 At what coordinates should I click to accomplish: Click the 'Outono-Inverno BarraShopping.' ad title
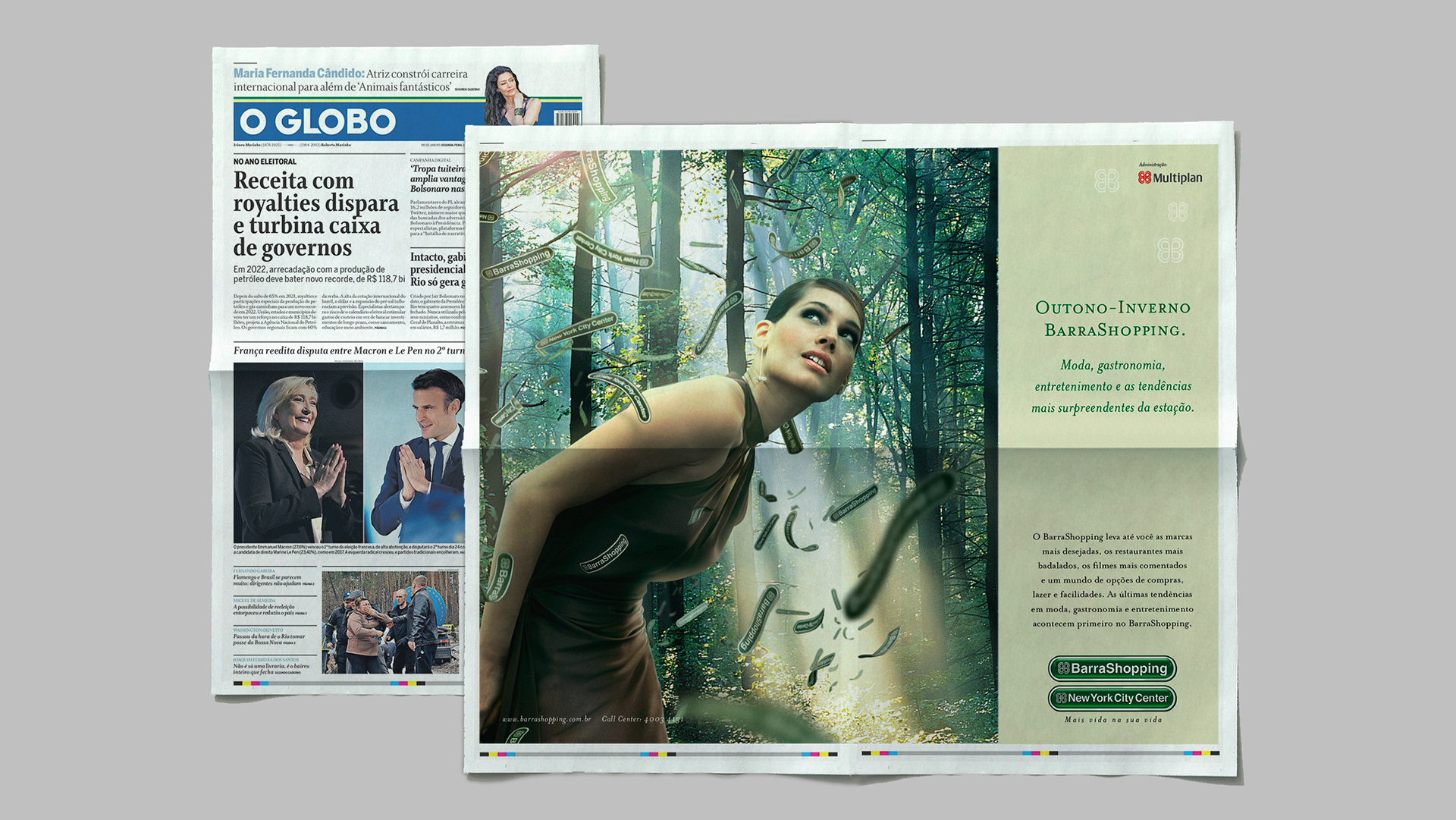[x=1113, y=319]
